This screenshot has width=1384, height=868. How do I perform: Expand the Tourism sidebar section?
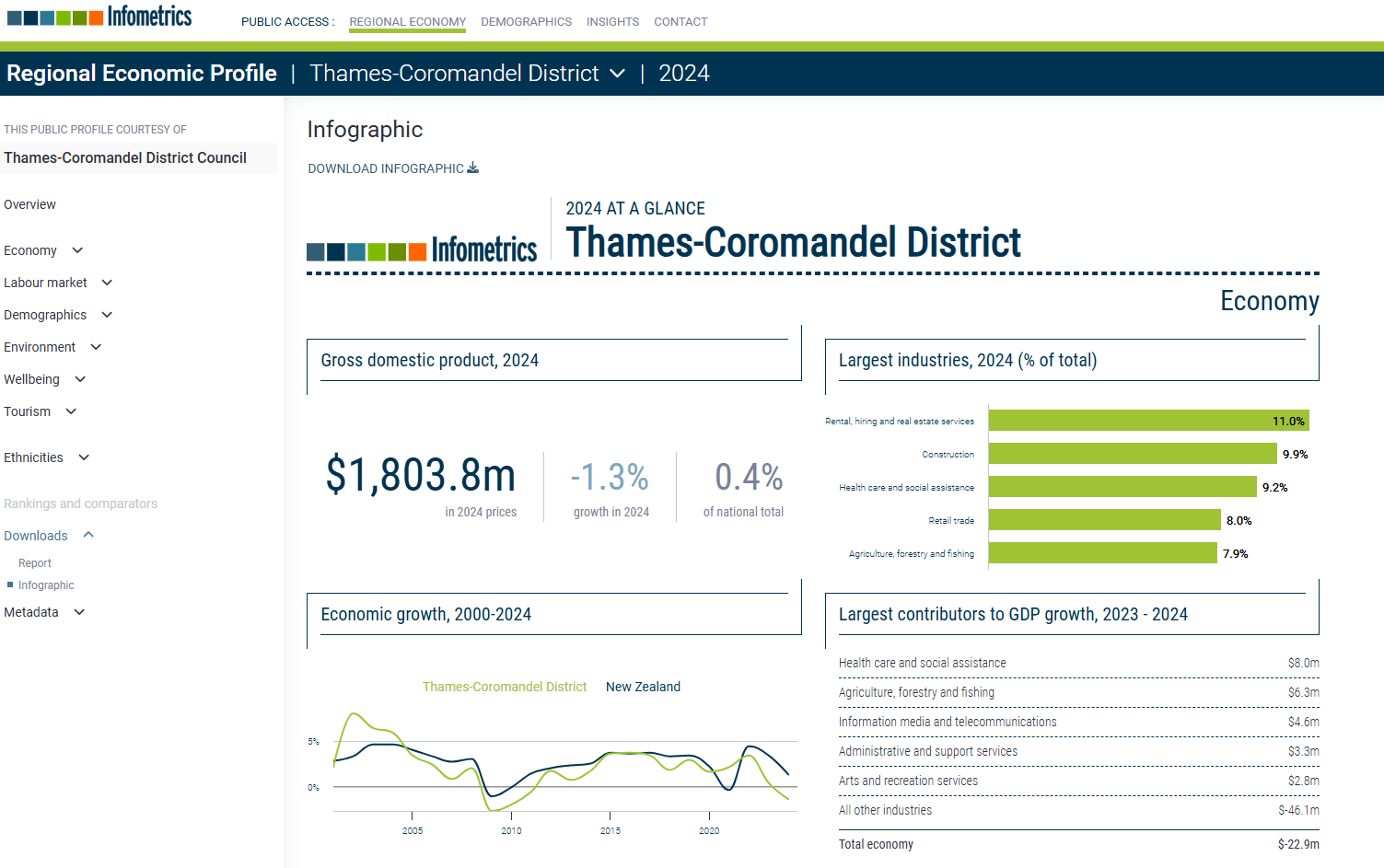(x=71, y=411)
